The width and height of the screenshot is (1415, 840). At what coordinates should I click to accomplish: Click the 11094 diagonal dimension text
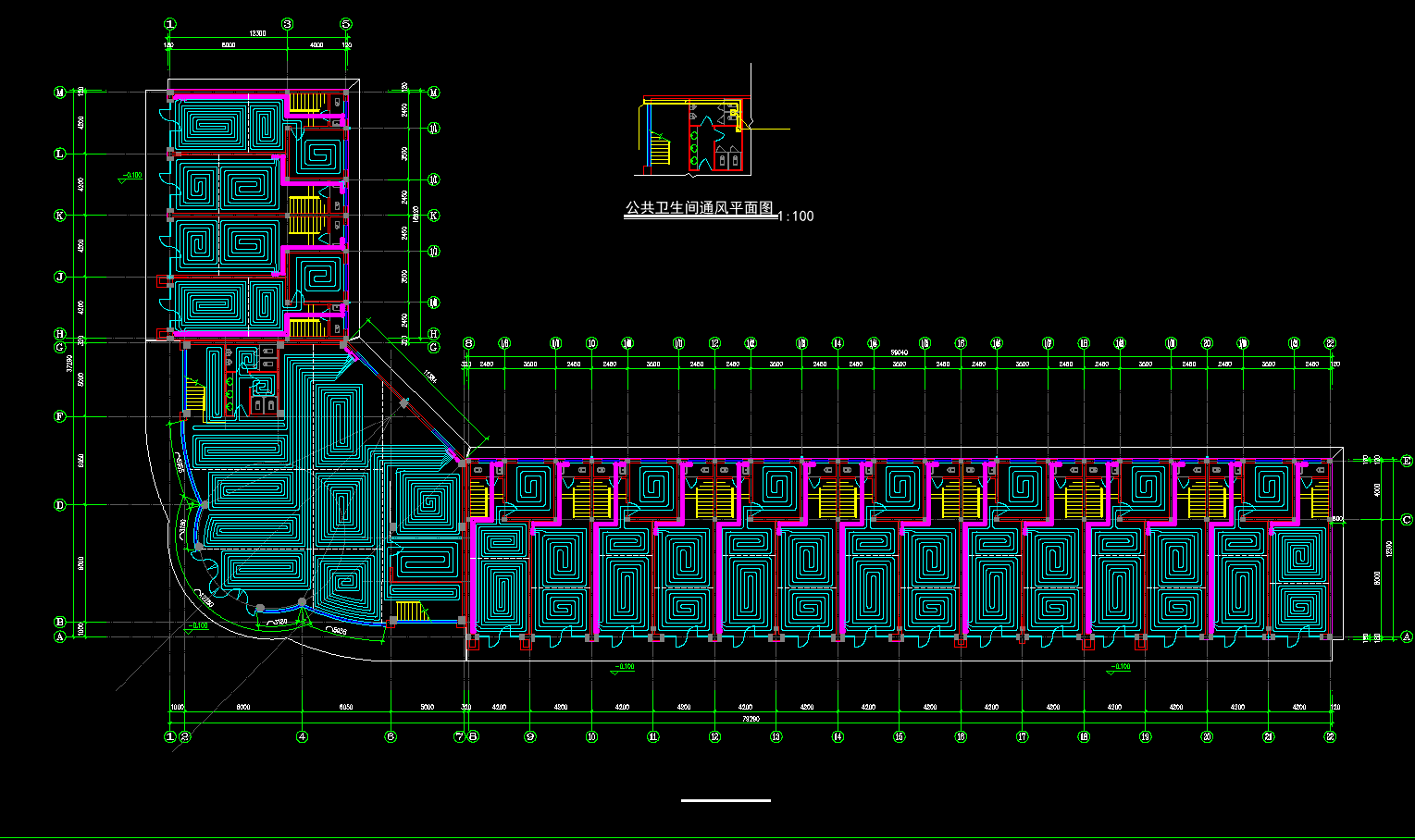click(x=428, y=377)
